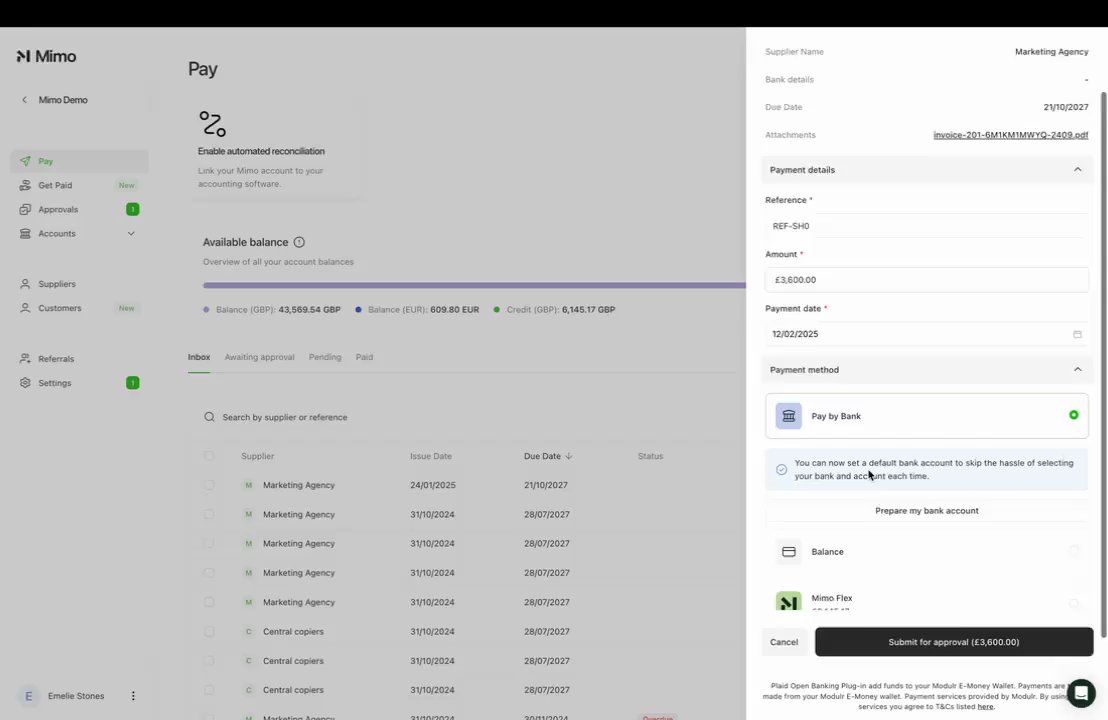Click the Get Paid sidebar icon
The height and width of the screenshot is (720, 1108).
tap(25, 185)
